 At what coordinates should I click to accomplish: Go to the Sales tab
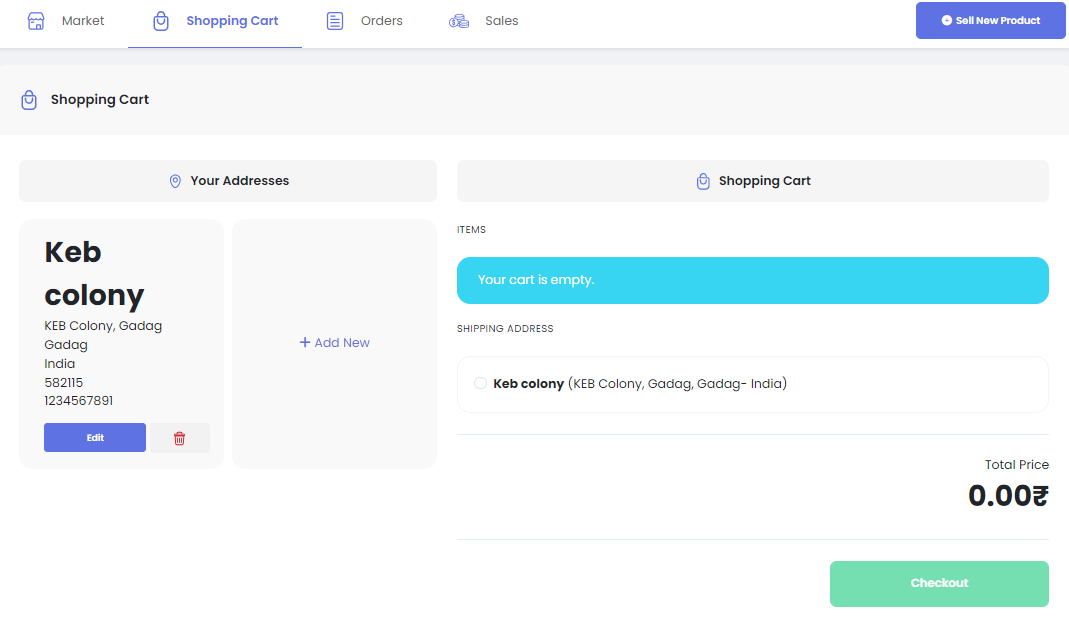[501, 21]
